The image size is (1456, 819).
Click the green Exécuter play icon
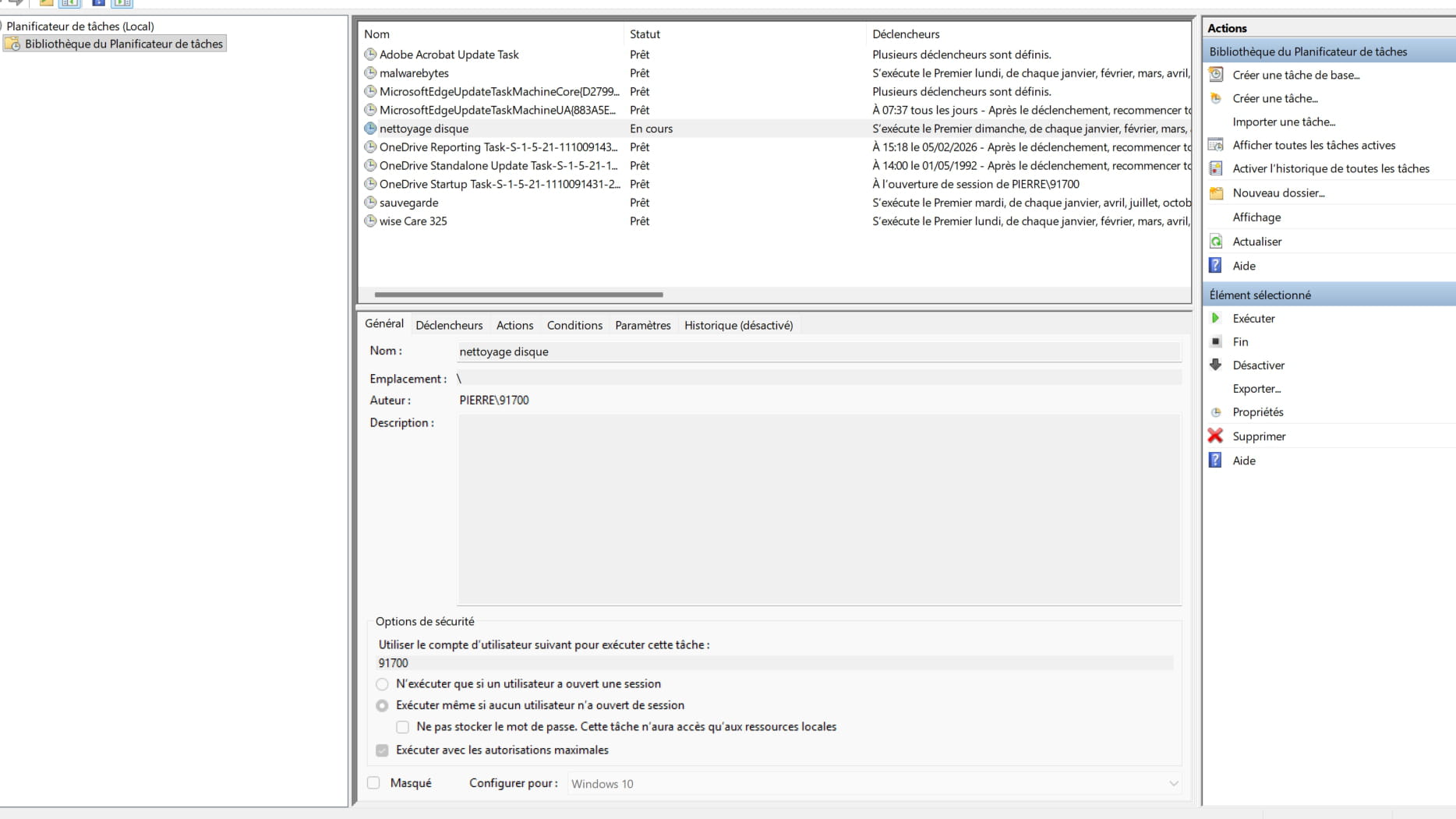click(1215, 318)
